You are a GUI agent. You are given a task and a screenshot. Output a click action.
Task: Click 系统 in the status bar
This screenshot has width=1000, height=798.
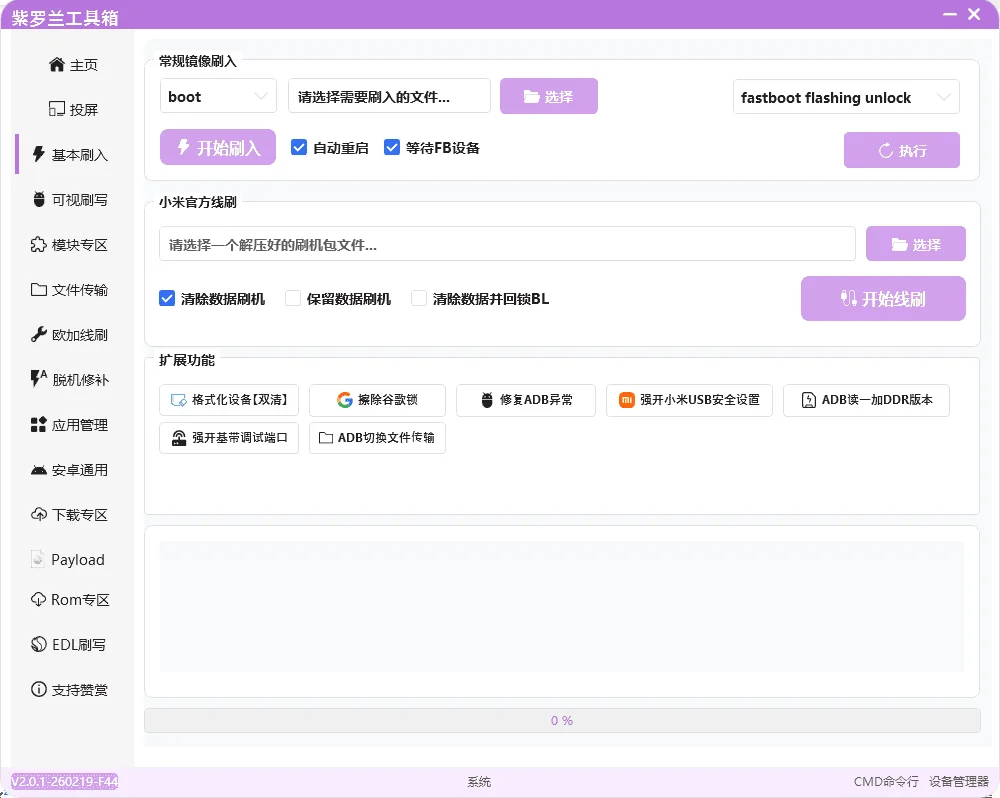479,781
